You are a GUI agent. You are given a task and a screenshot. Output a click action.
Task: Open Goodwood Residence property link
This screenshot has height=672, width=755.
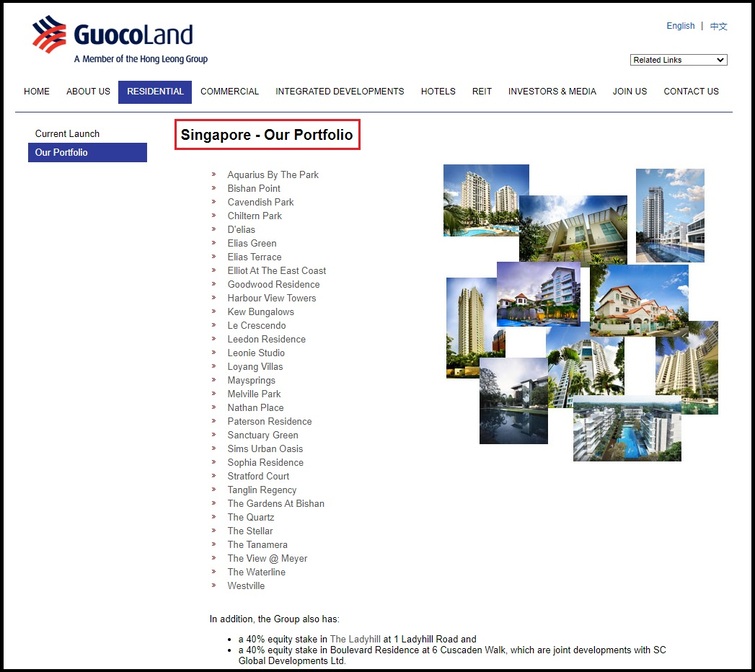(x=273, y=285)
